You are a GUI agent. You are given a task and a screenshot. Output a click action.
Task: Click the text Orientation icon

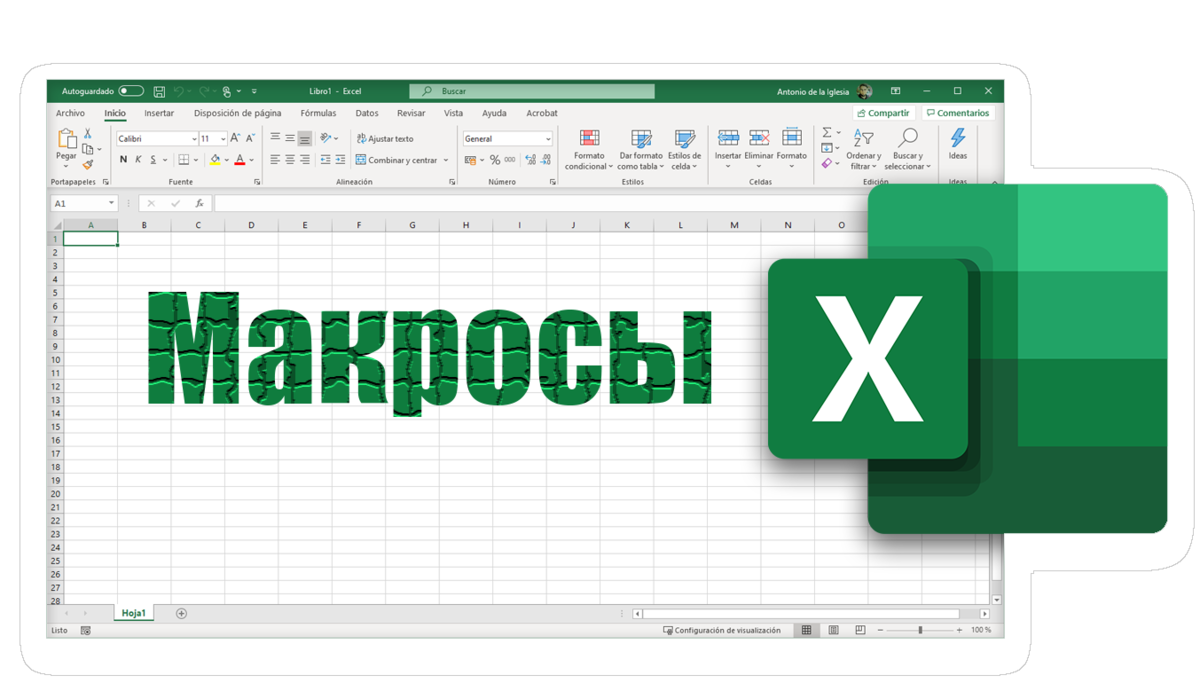pos(325,139)
